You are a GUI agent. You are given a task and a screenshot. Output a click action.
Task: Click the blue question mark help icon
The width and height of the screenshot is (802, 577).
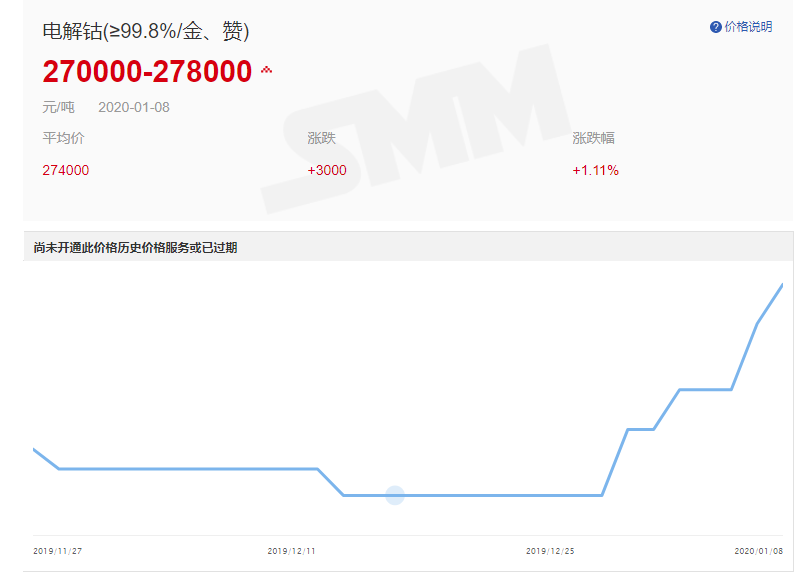coord(715,27)
